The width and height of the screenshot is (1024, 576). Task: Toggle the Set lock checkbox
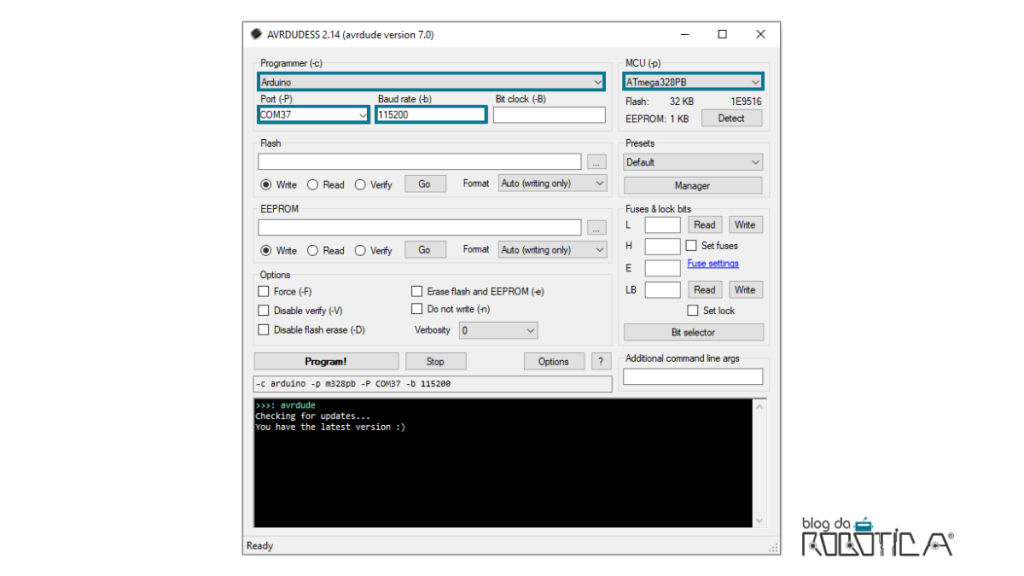tap(693, 310)
